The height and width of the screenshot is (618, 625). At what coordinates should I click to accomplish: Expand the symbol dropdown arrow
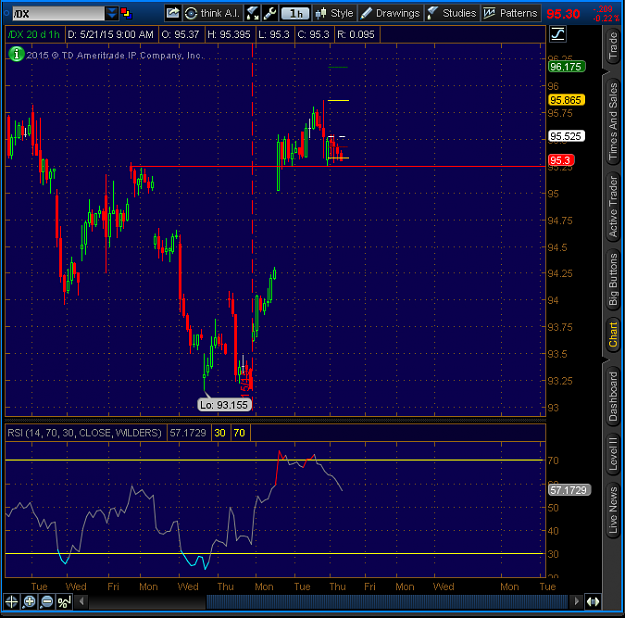[112, 14]
